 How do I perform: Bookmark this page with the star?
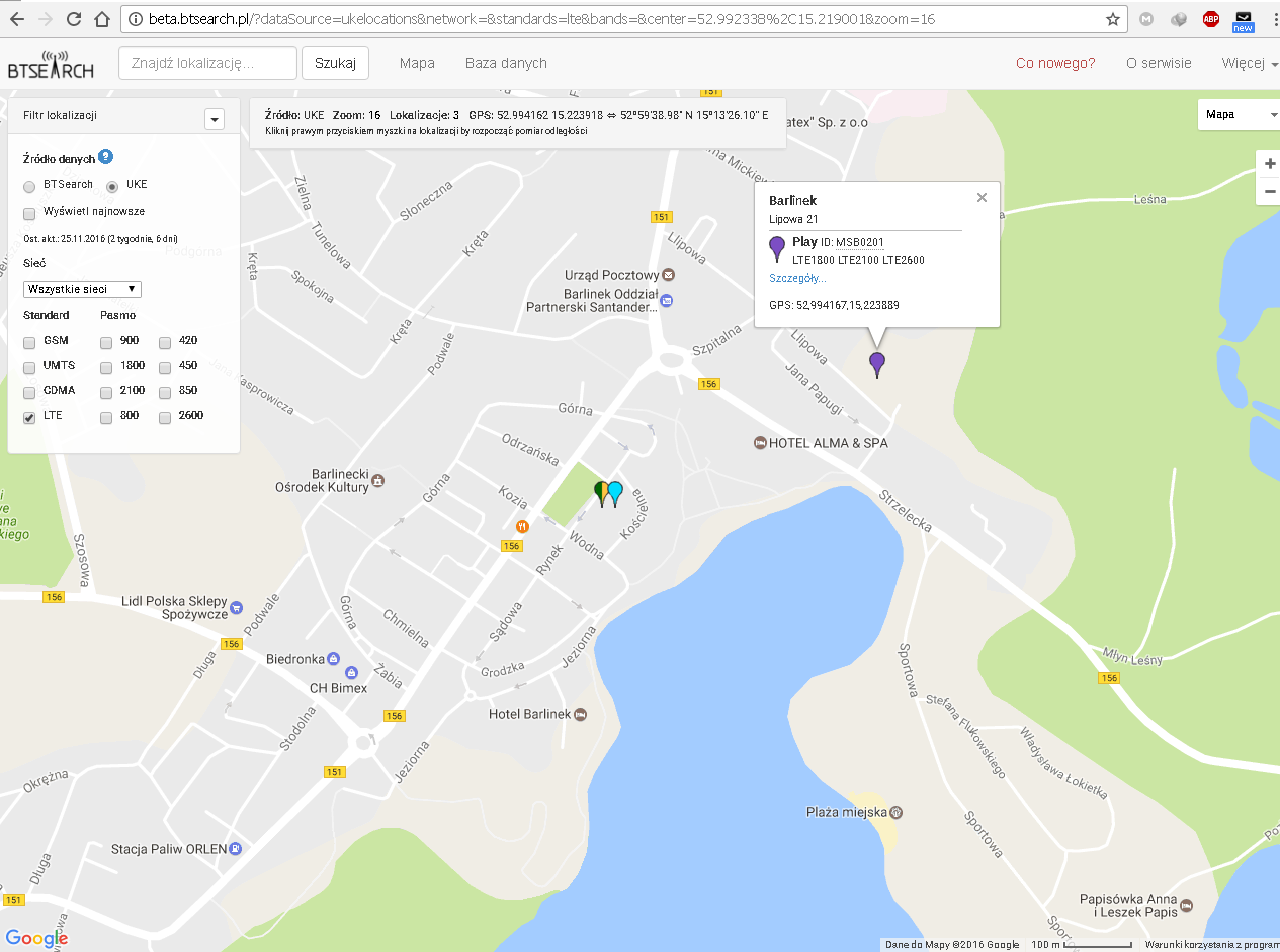click(1113, 19)
